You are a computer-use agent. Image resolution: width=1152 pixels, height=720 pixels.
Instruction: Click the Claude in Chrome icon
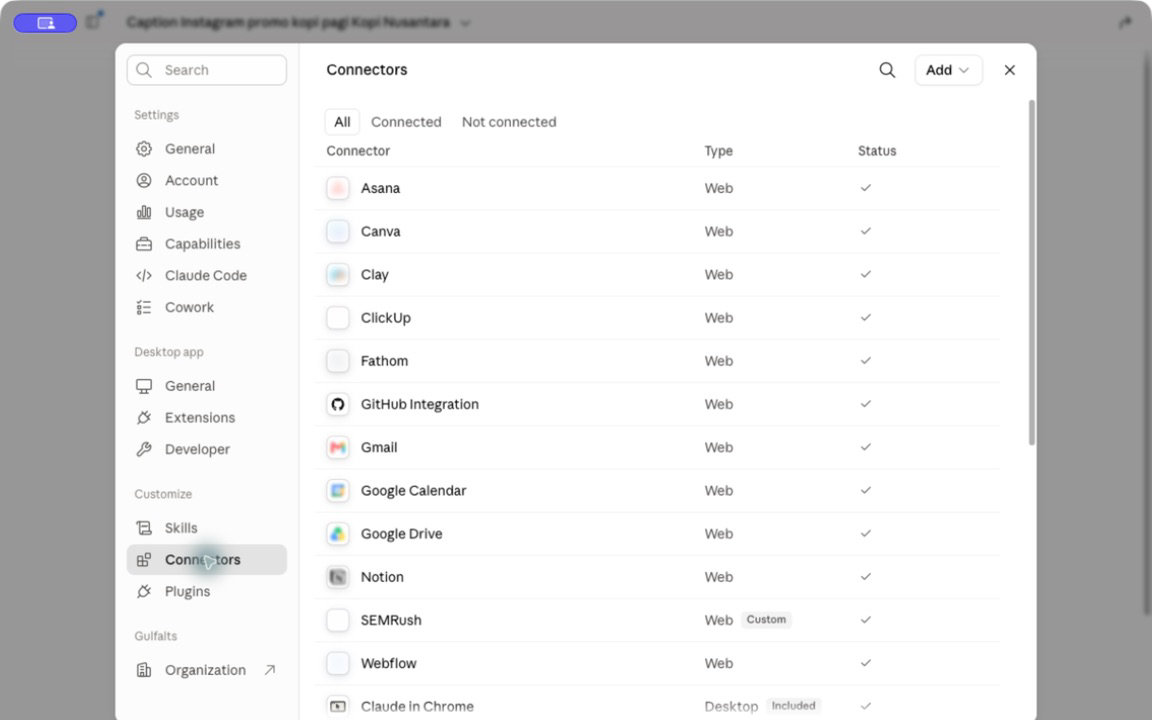[337, 707]
